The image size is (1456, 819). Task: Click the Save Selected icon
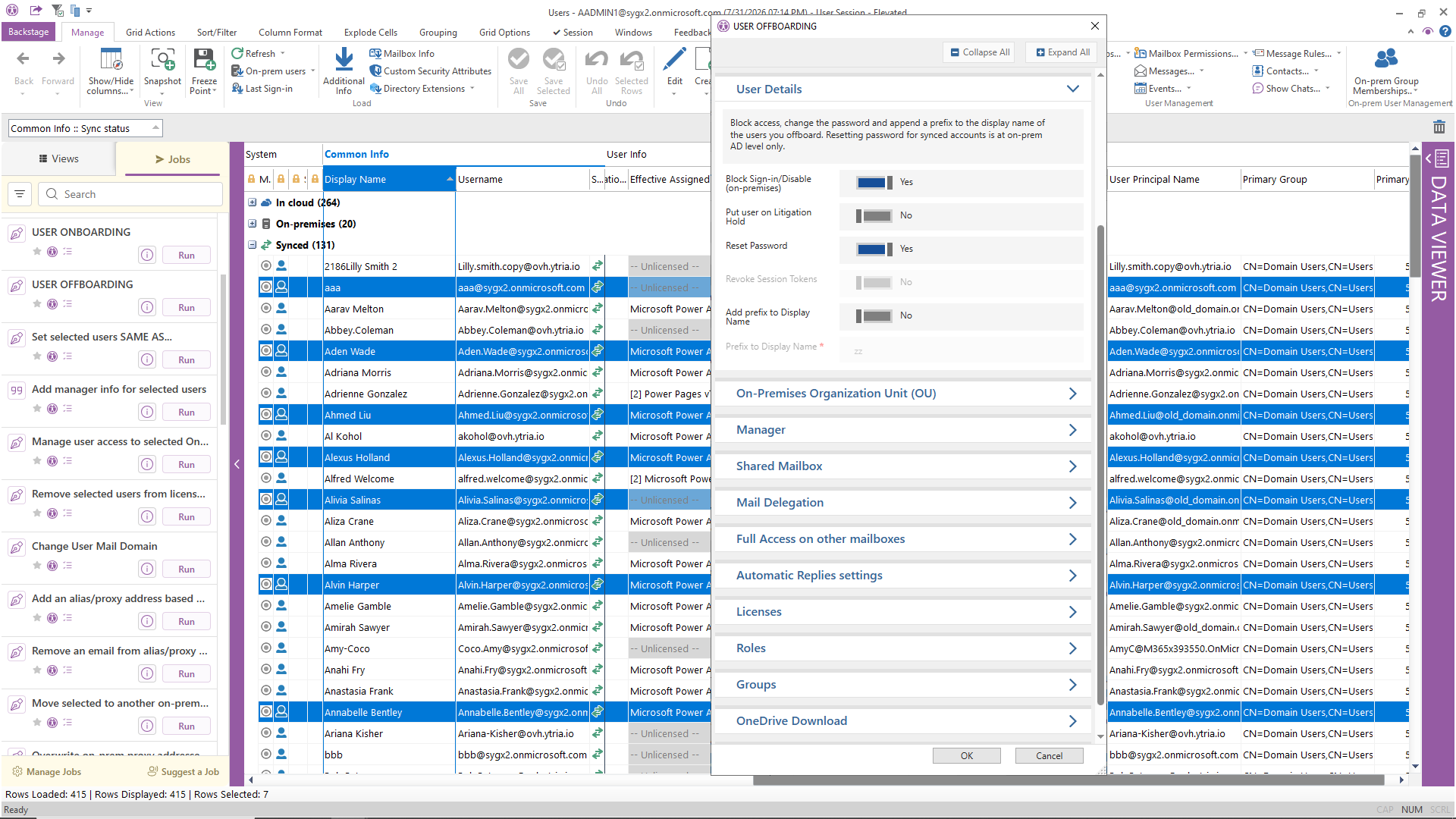[x=554, y=59]
